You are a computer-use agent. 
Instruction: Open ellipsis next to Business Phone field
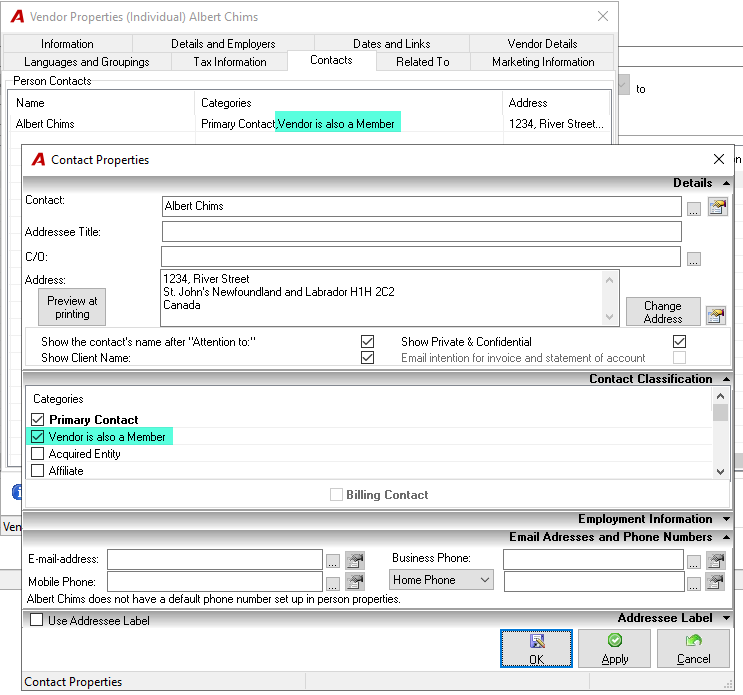tap(694, 561)
